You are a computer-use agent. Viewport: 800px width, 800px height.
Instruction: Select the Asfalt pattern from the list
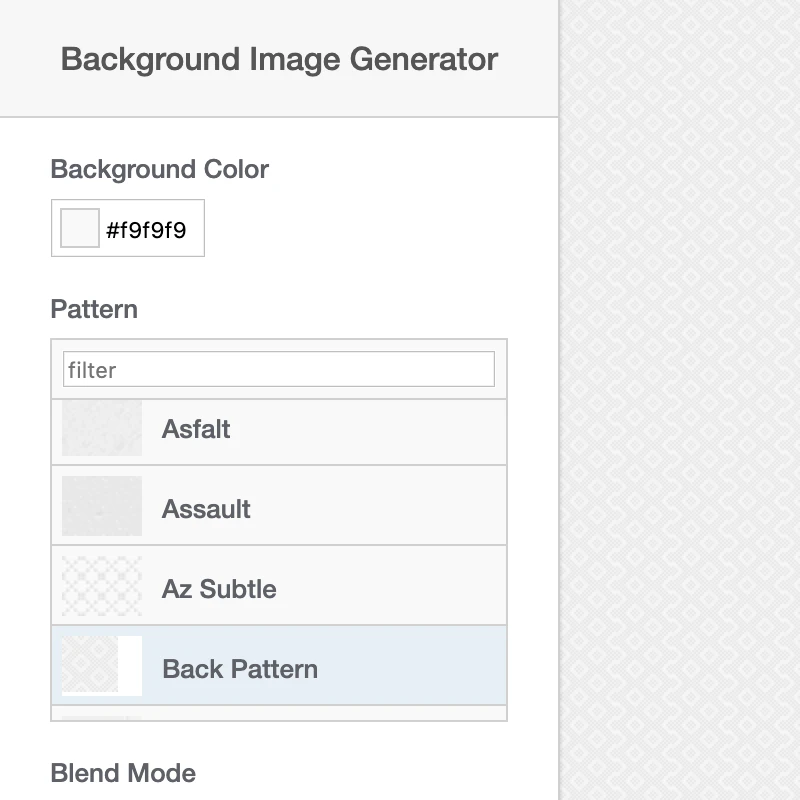click(x=278, y=429)
